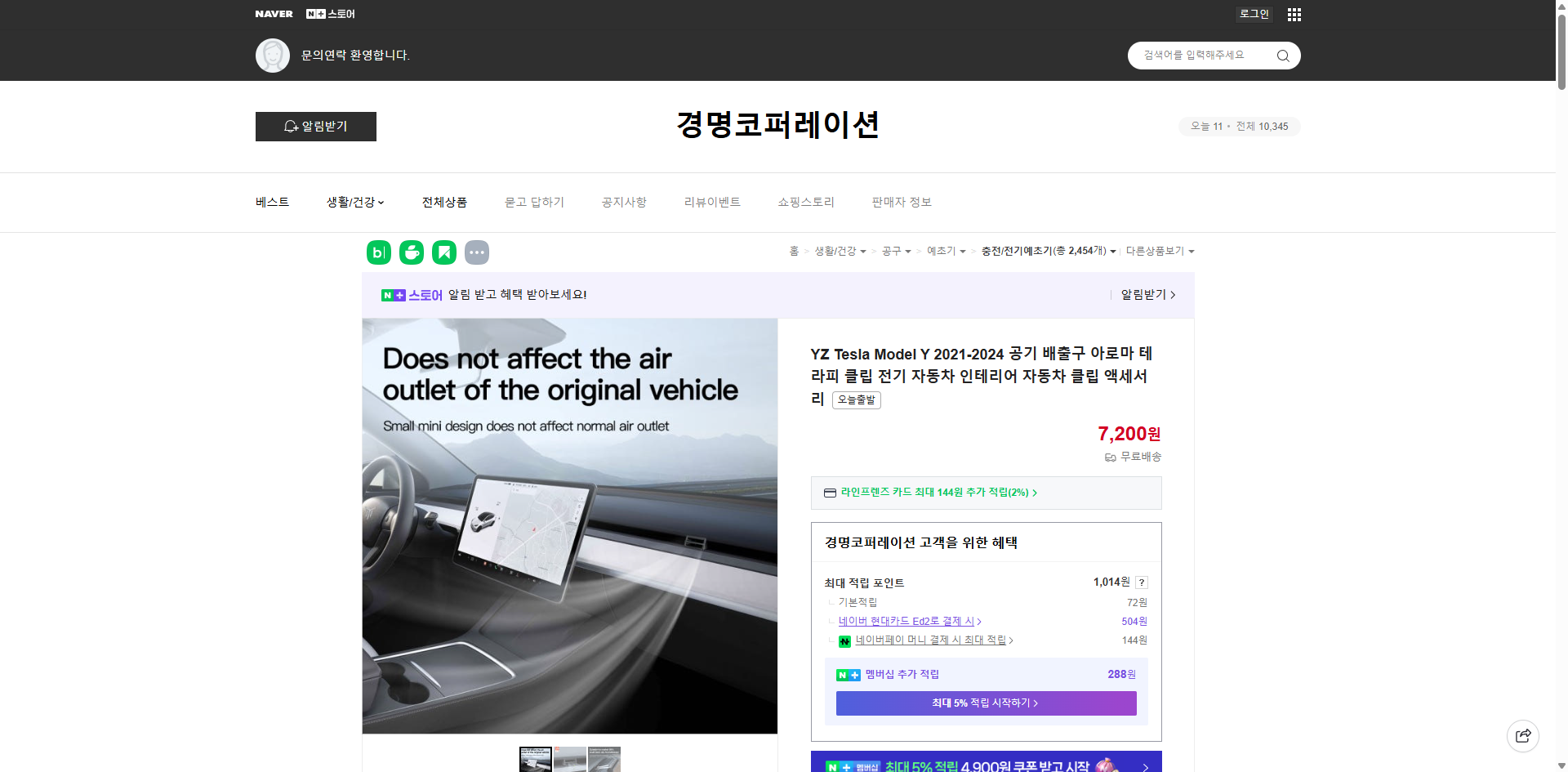Click the 알림받기 button with bell icon
The width and height of the screenshot is (1568, 772).
pos(315,127)
